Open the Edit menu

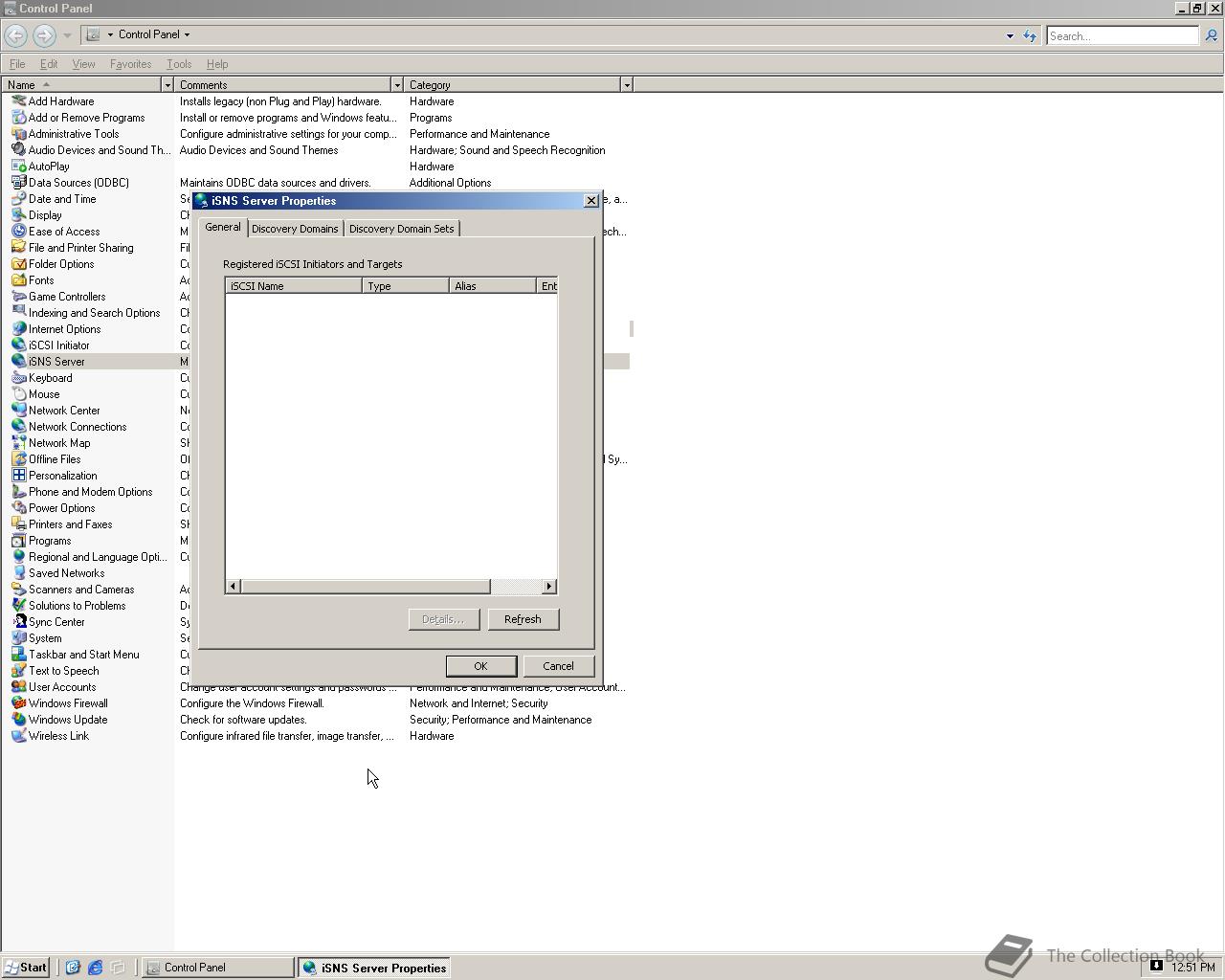[x=49, y=64]
